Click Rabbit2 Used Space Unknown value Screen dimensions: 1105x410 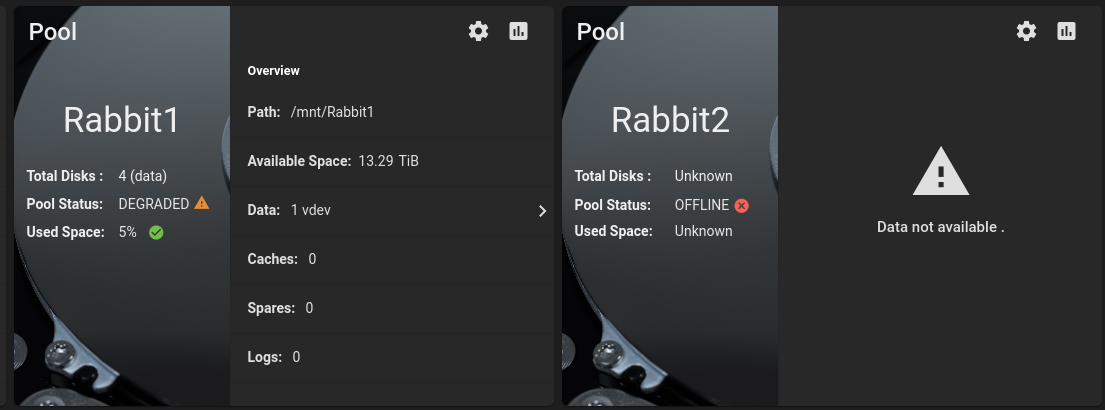click(x=703, y=231)
